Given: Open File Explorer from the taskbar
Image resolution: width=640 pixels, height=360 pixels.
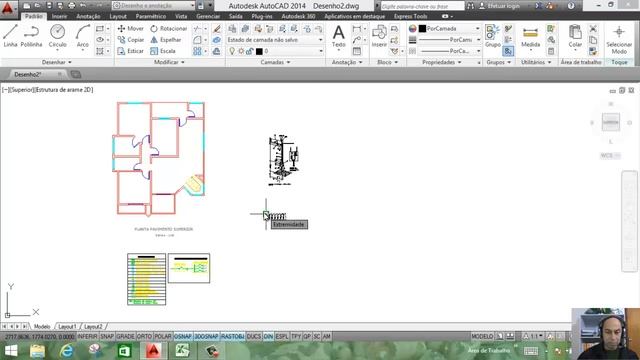Looking at the screenshot, I should [37, 351].
